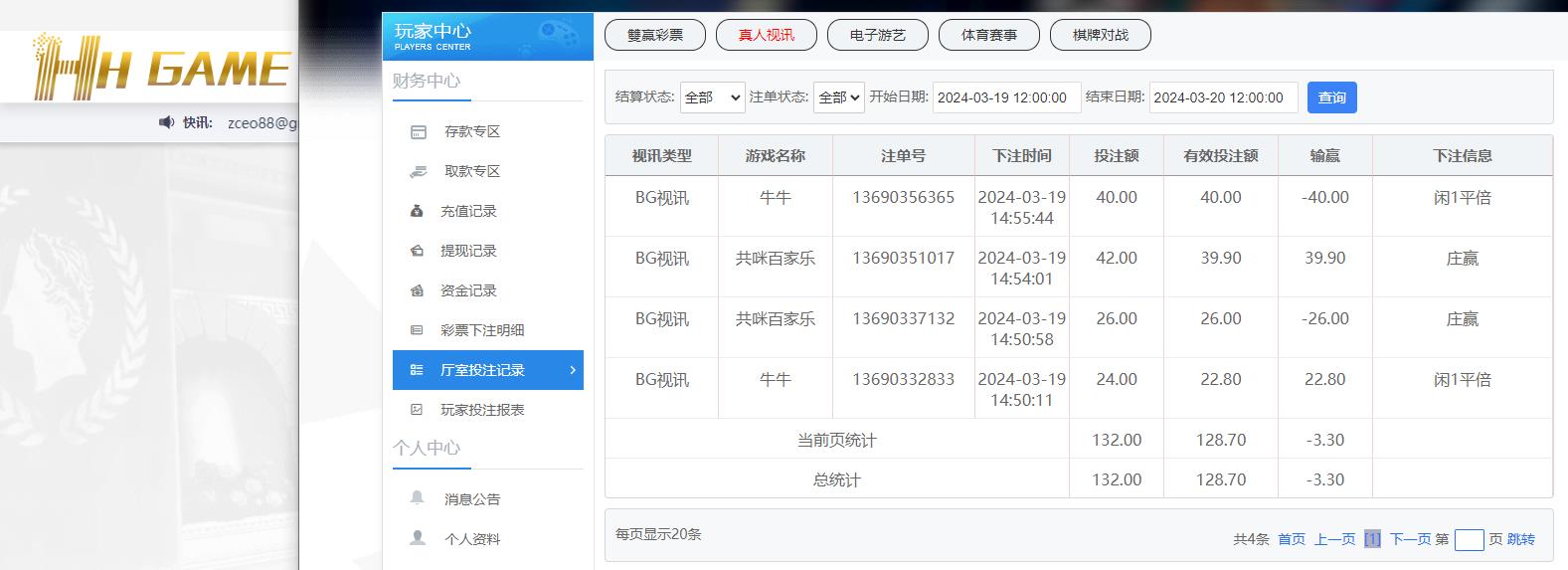
Task: Click the 个人资料 user icon
Action: [418, 538]
